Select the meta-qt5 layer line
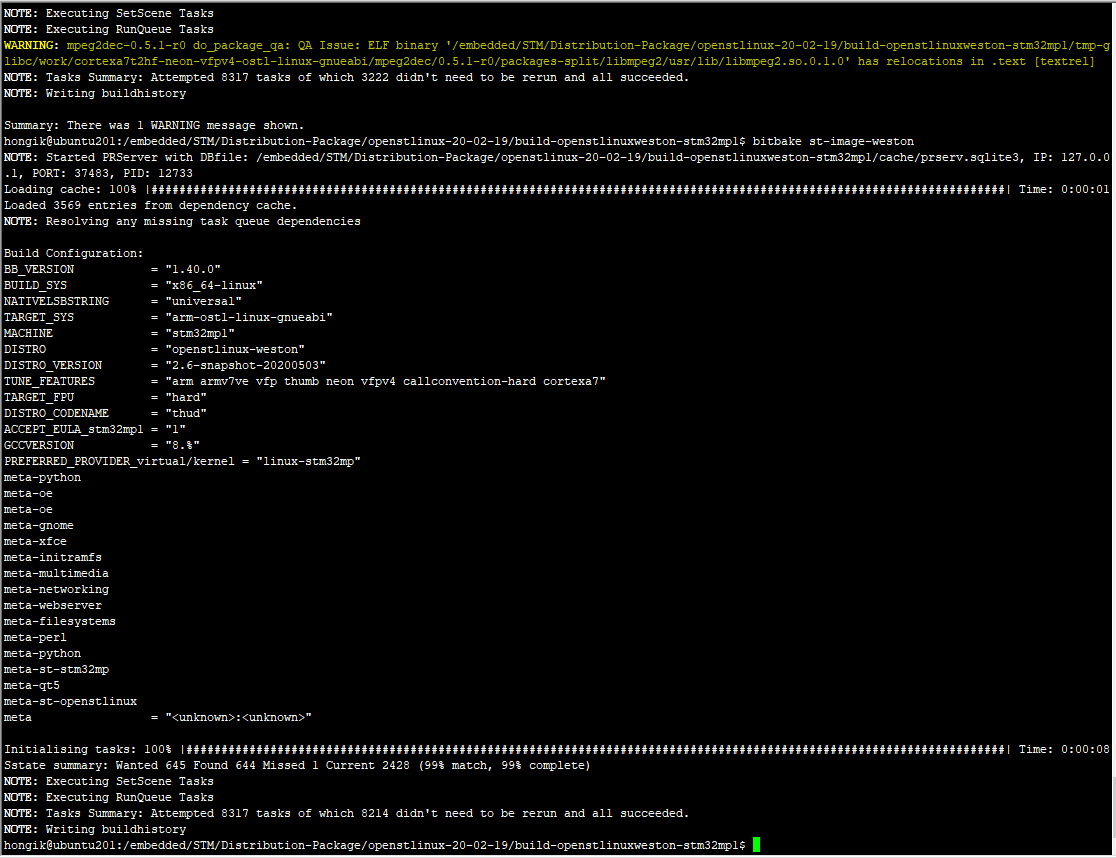This screenshot has height=858, width=1116. pos(31,686)
